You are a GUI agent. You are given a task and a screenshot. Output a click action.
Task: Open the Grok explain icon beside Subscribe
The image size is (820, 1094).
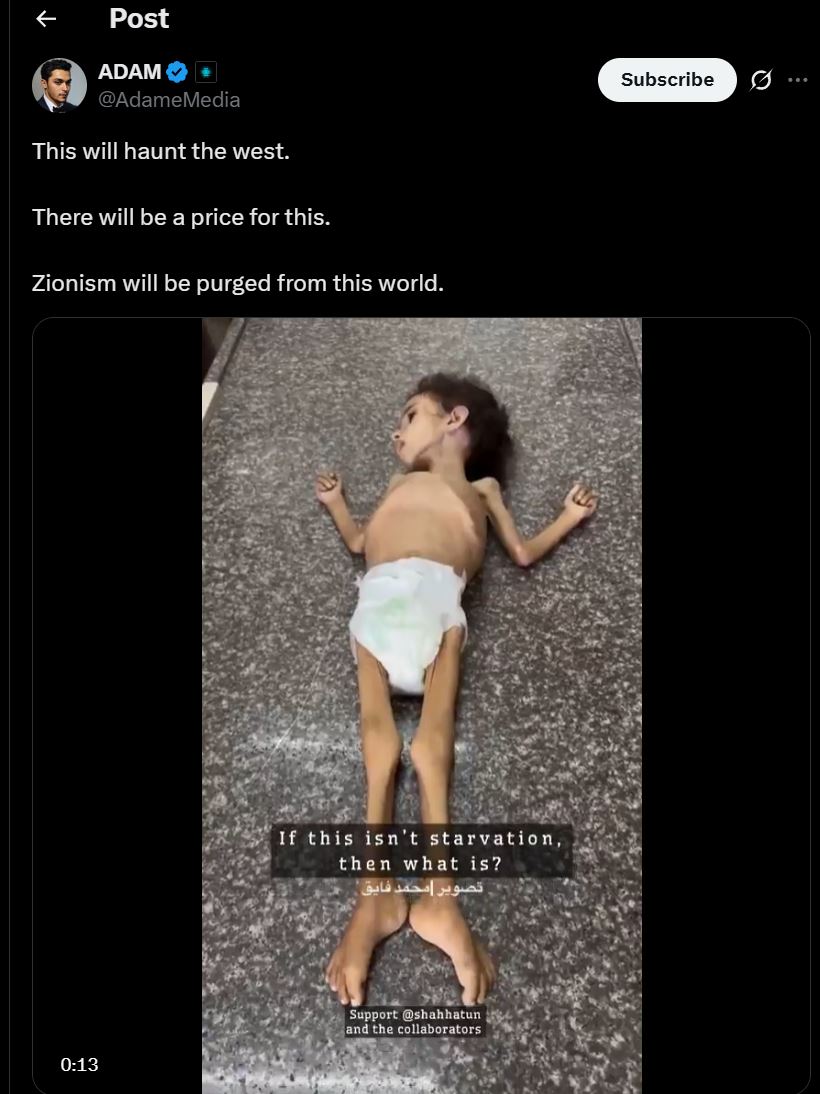tap(761, 80)
